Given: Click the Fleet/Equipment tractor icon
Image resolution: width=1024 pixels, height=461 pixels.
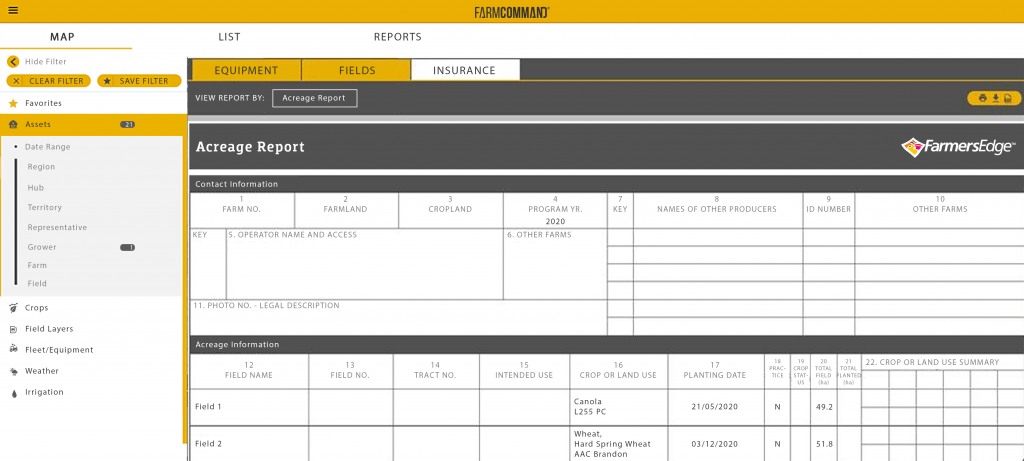Looking at the screenshot, I should coord(13,349).
